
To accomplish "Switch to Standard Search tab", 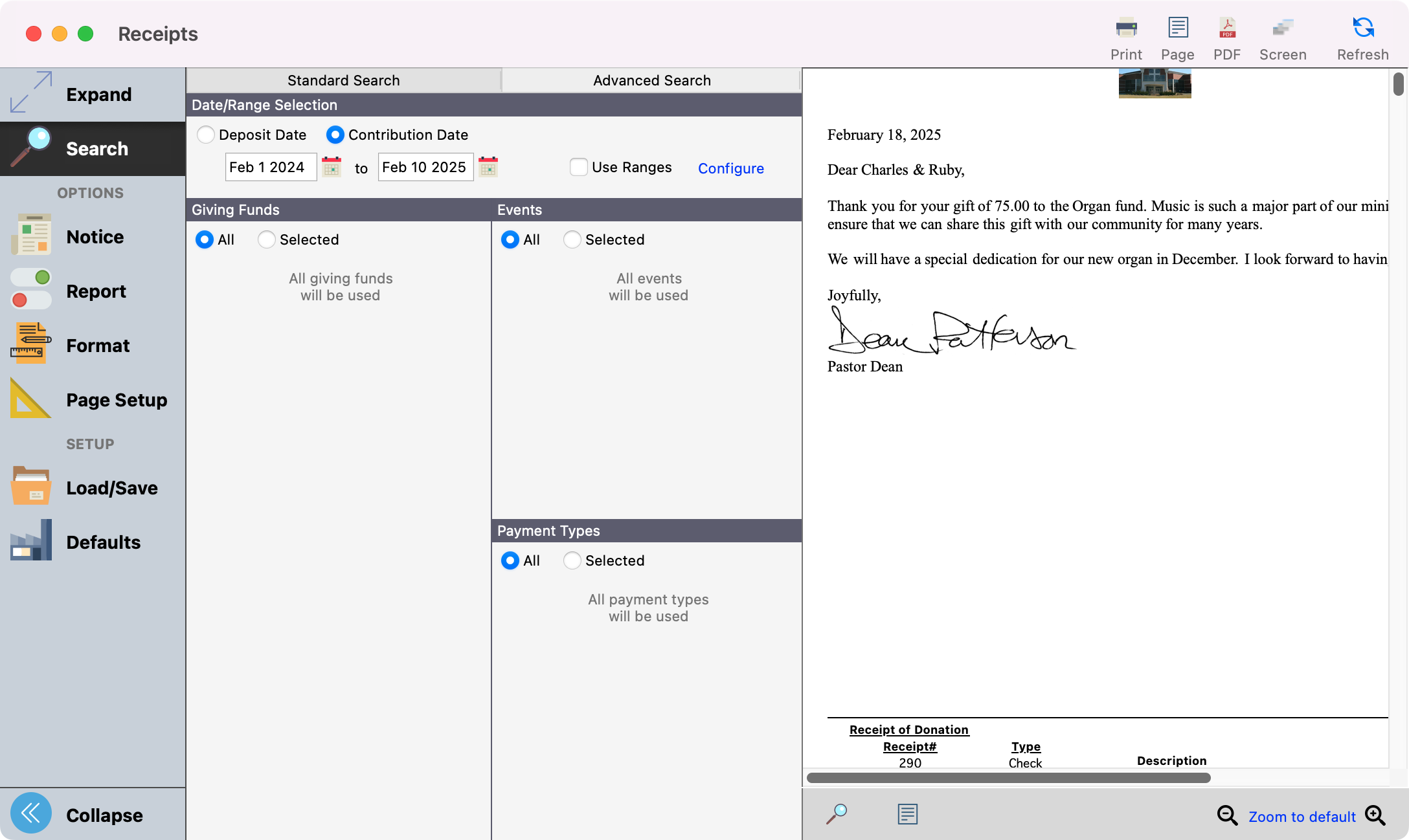I will [x=343, y=80].
